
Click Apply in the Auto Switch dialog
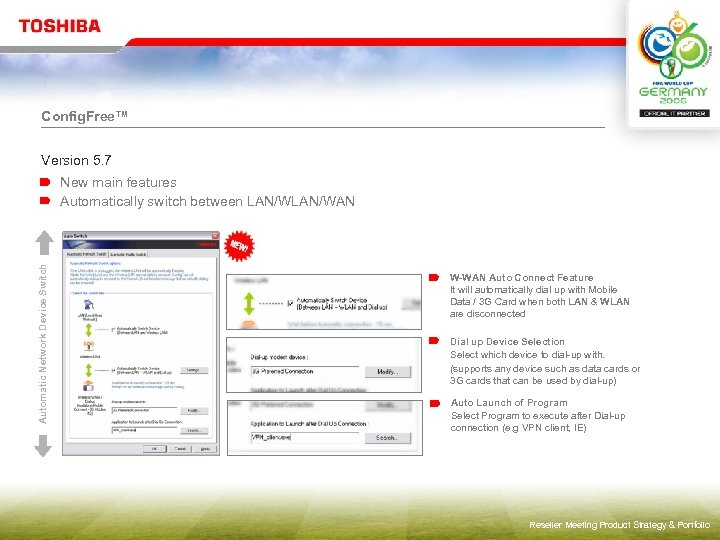[206, 449]
